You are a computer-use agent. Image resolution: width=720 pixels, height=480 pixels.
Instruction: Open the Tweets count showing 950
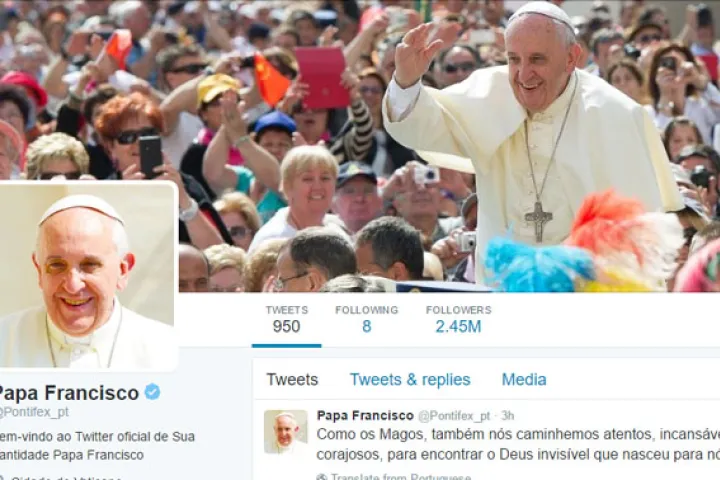(x=287, y=320)
